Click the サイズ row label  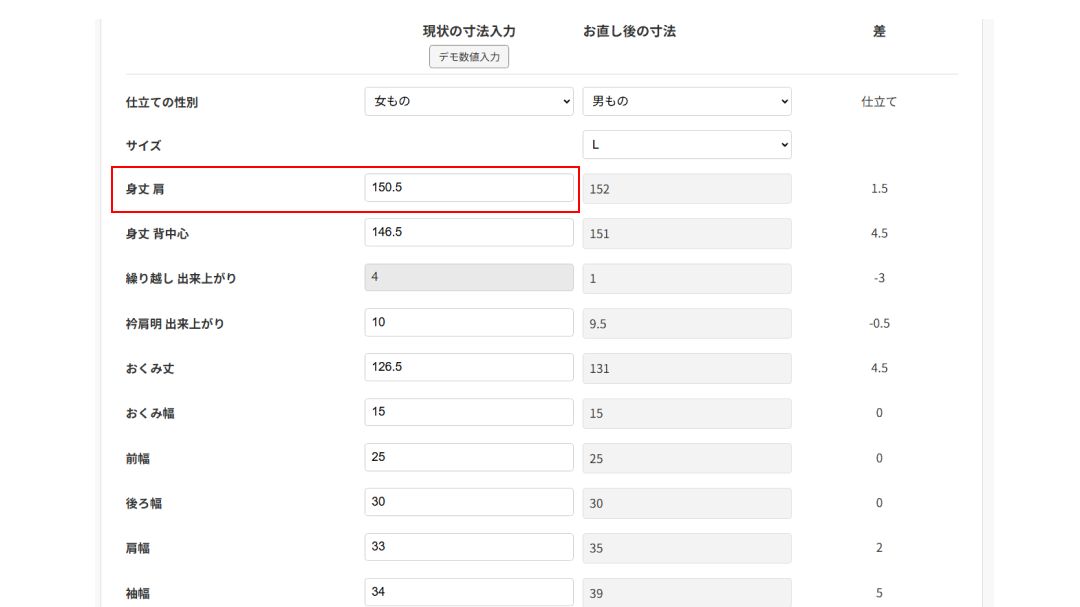tap(143, 145)
